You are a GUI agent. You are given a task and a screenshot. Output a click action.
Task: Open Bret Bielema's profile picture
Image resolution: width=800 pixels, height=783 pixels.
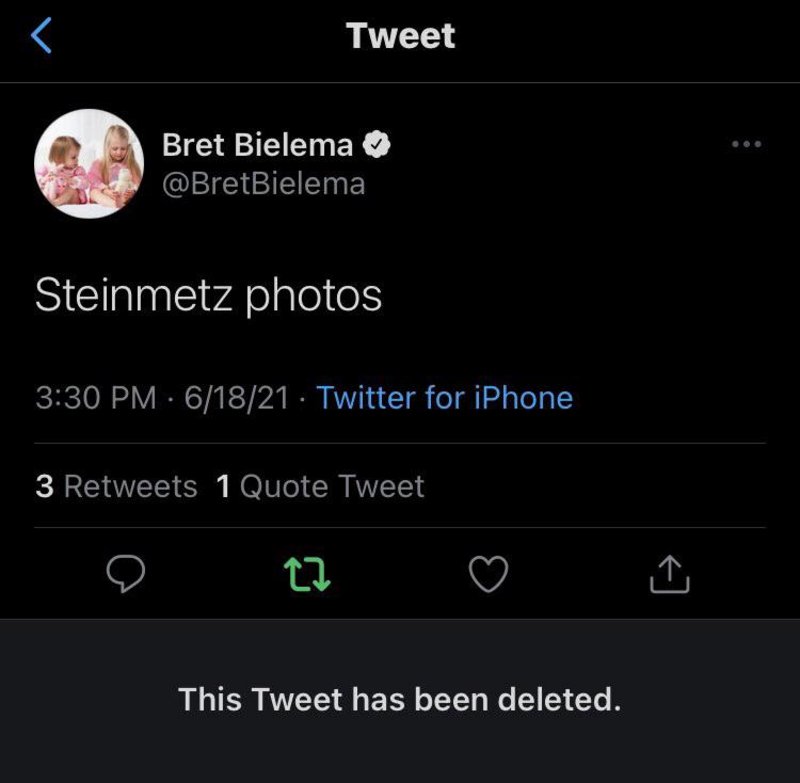(x=89, y=163)
